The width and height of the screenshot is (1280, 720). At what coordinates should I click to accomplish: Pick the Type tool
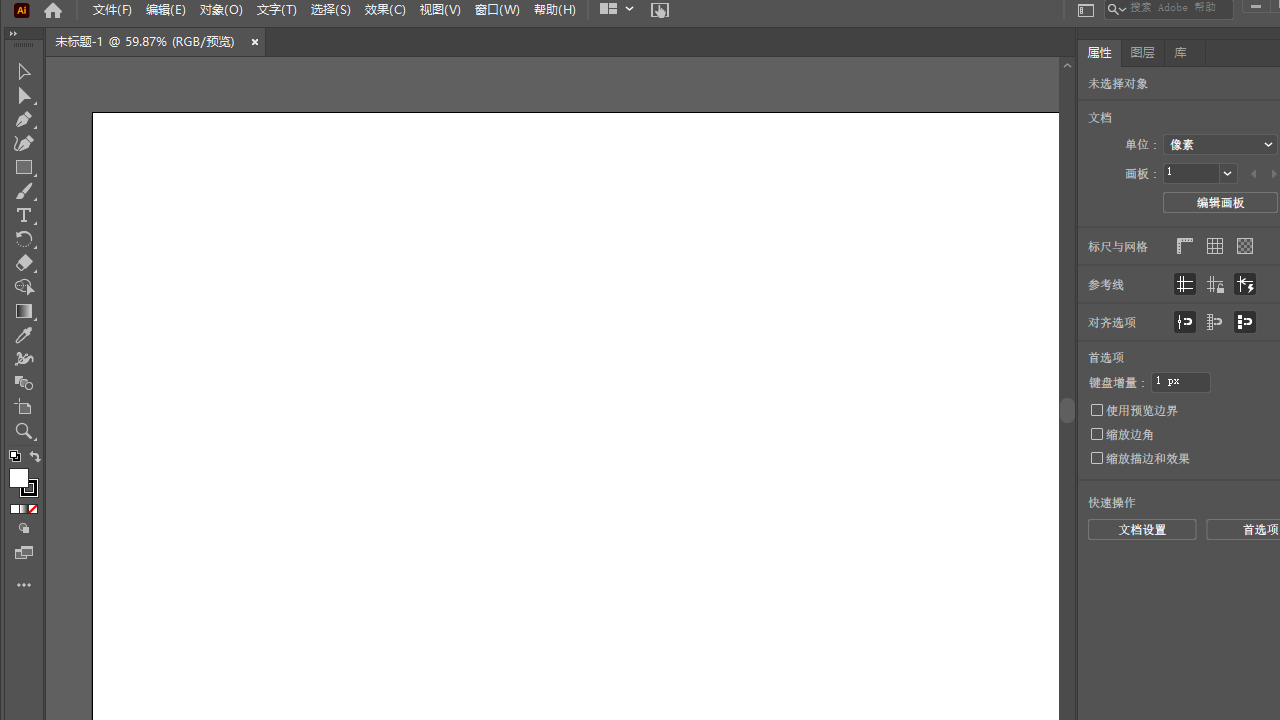[24, 215]
